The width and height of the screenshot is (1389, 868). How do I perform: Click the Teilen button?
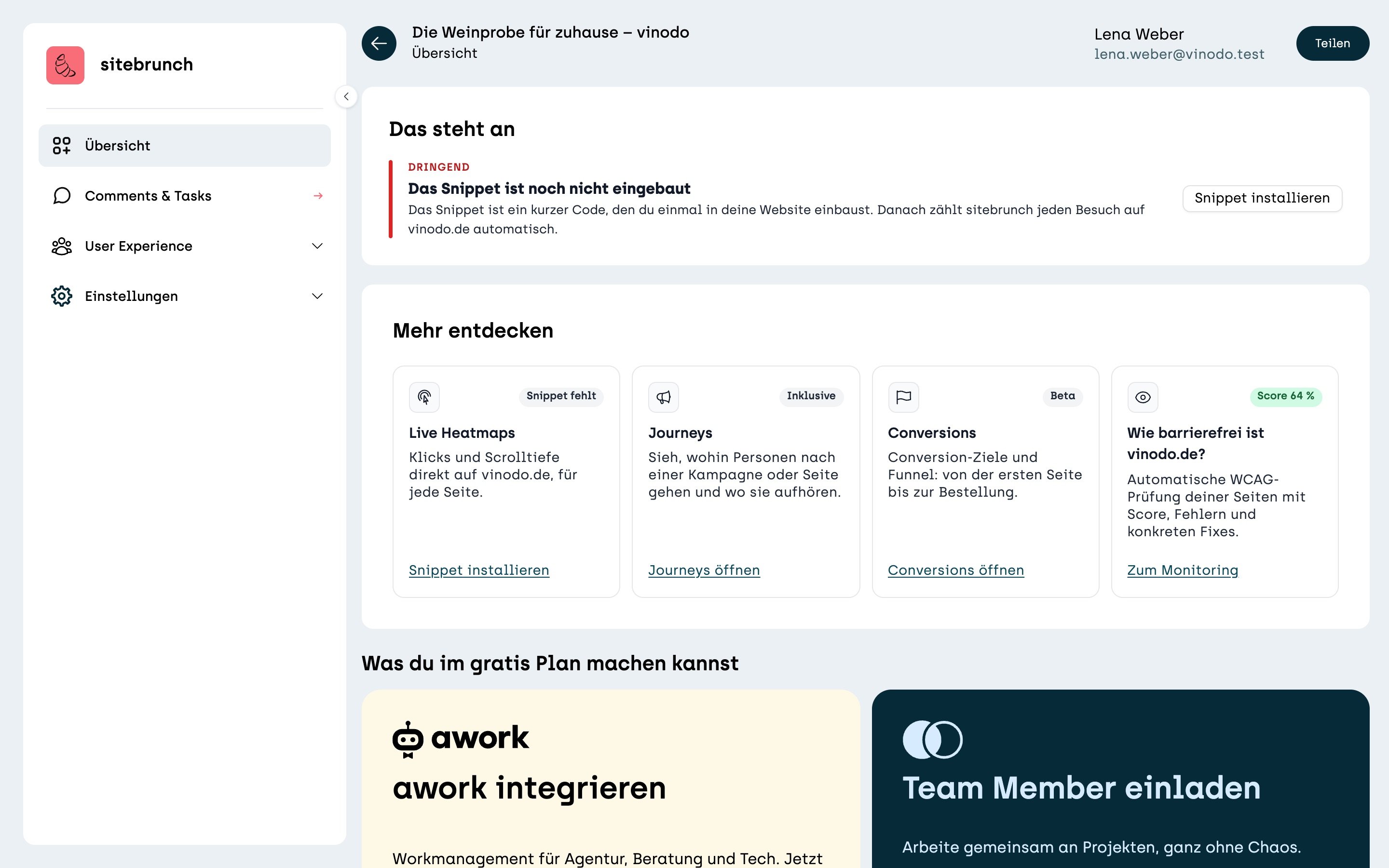coord(1332,43)
